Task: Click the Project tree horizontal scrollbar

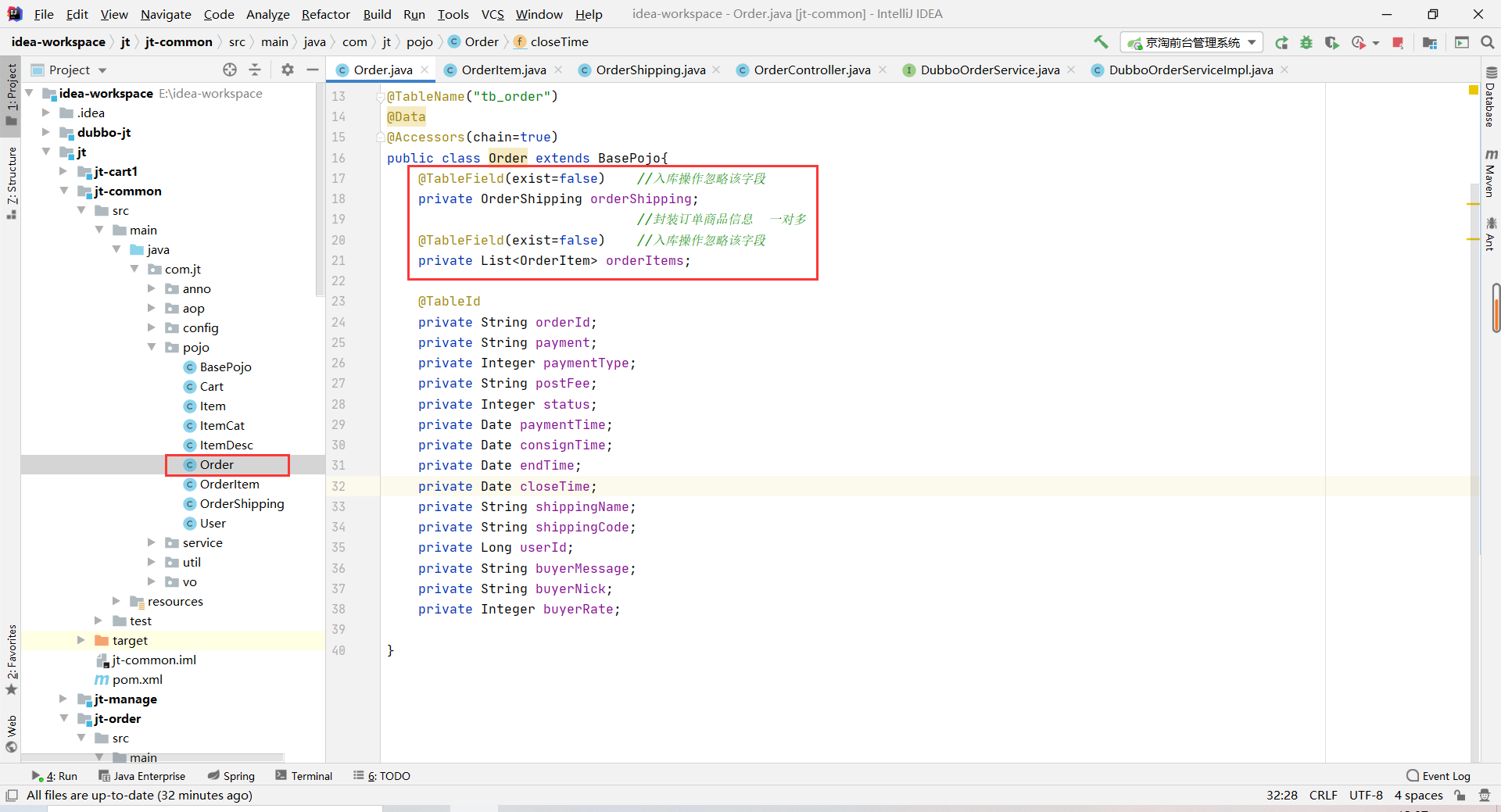Action: tap(152, 757)
